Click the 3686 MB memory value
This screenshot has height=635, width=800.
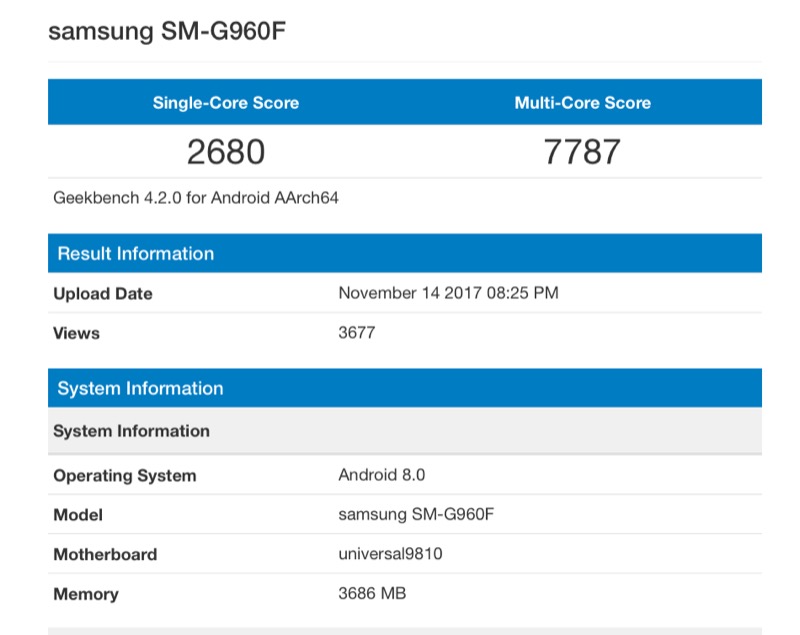(372, 594)
